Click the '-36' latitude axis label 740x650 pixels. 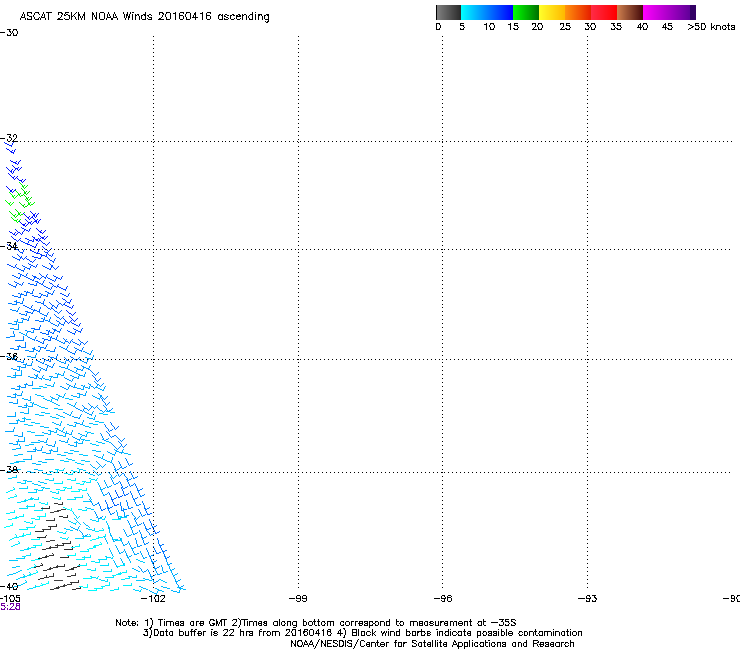pyautogui.click(x=9, y=356)
